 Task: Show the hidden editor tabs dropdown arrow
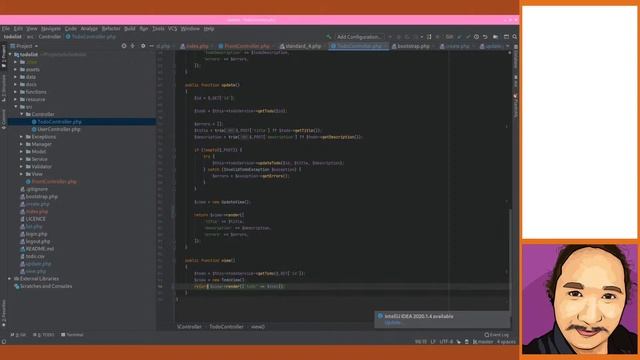coord(507,46)
